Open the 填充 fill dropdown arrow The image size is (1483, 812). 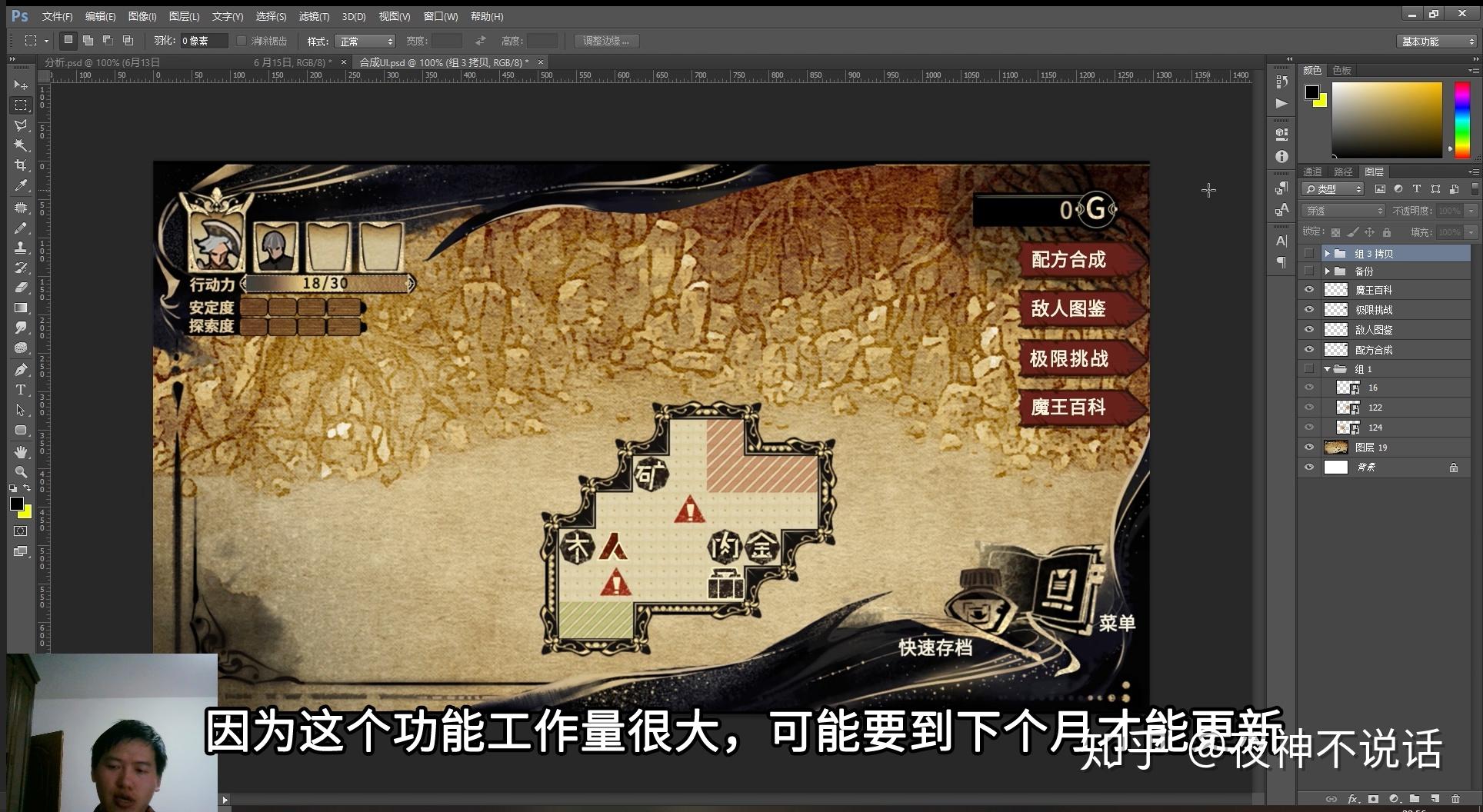pos(1471,232)
